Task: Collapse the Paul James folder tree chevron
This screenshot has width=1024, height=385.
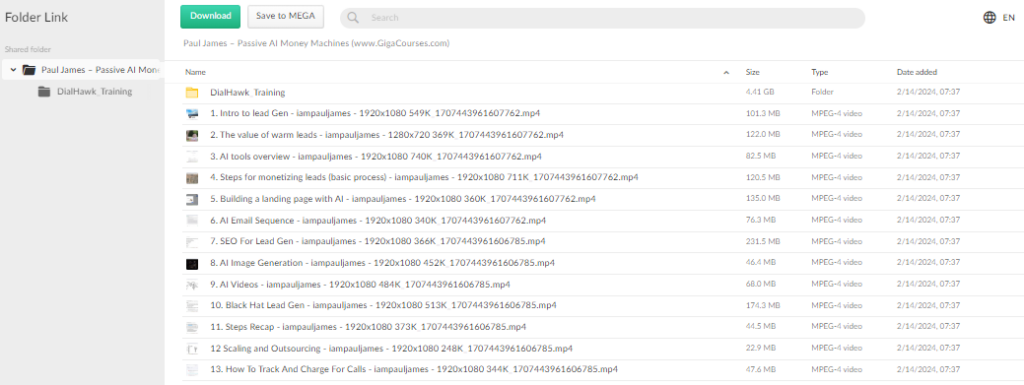Action: click(13, 70)
